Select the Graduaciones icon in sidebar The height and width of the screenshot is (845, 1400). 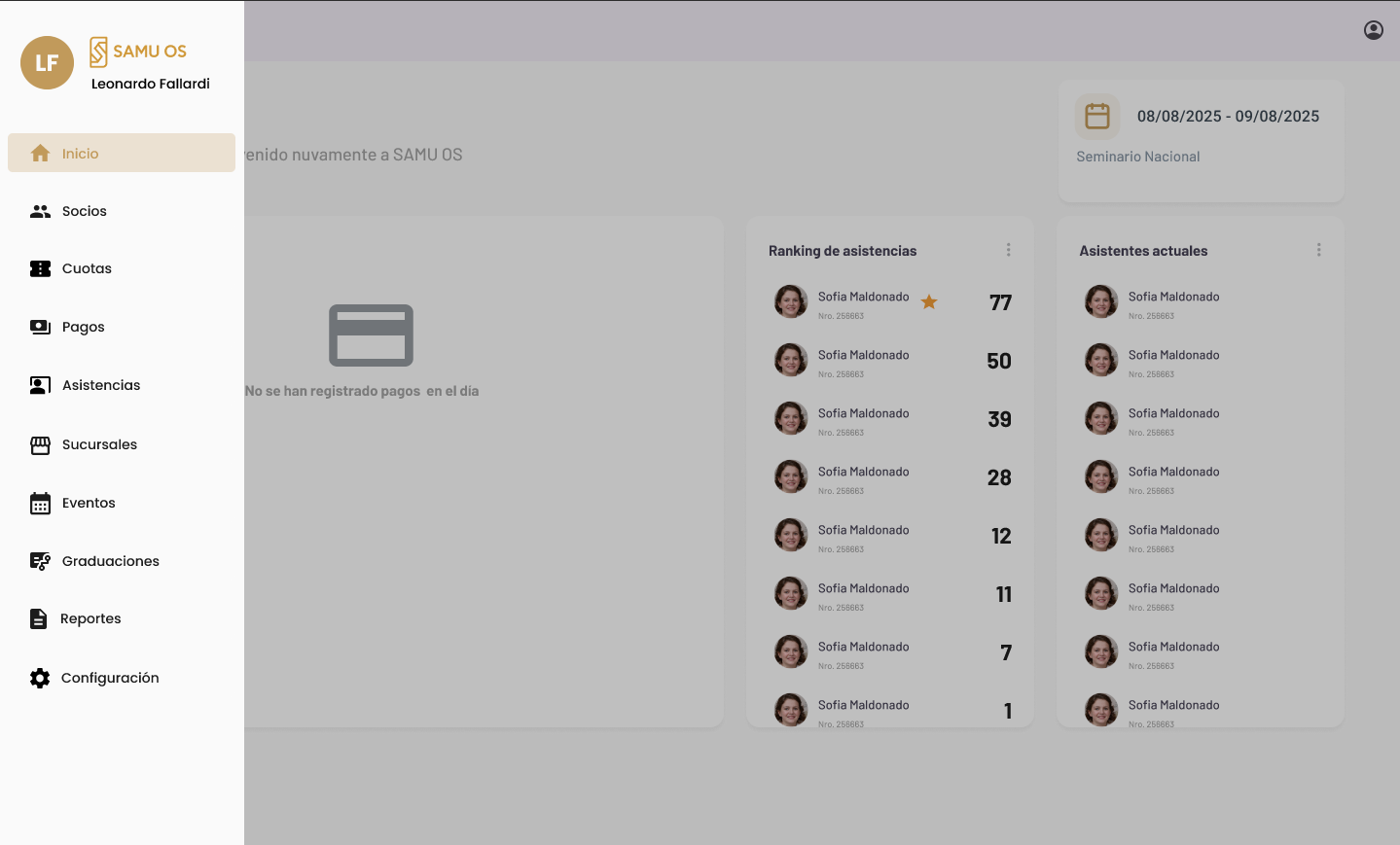point(40,561)
